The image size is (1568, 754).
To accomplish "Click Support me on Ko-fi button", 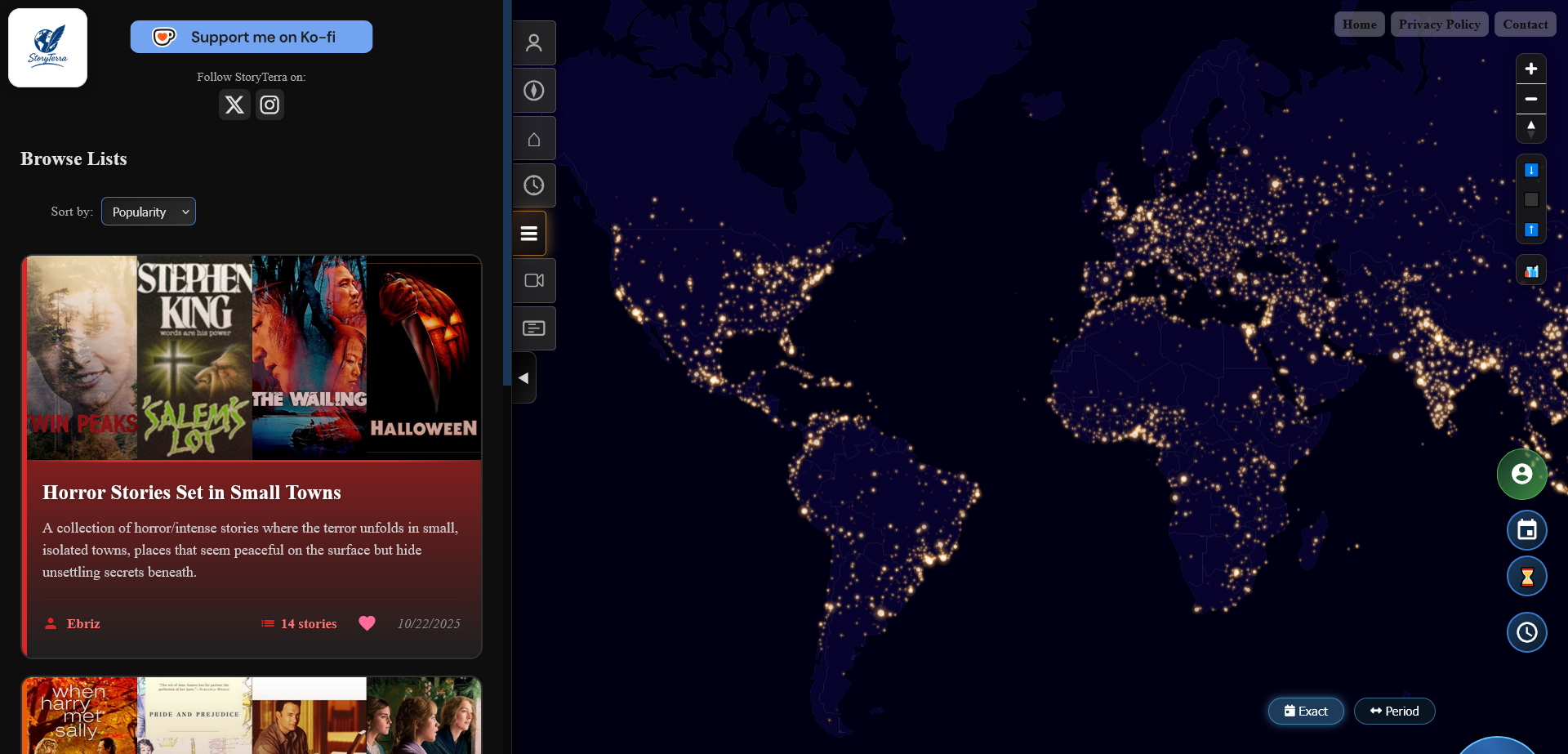I will 252,37.
